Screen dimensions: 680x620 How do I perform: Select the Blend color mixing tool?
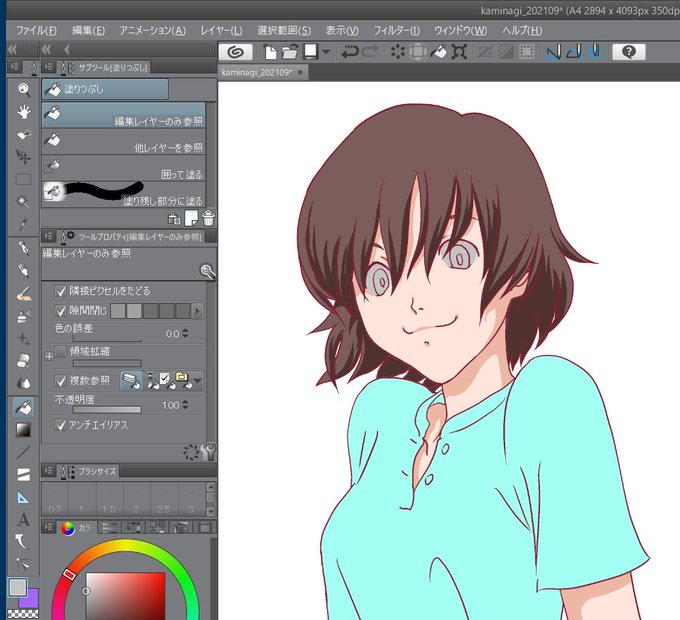pyautogui.click(x=23, y=383)
